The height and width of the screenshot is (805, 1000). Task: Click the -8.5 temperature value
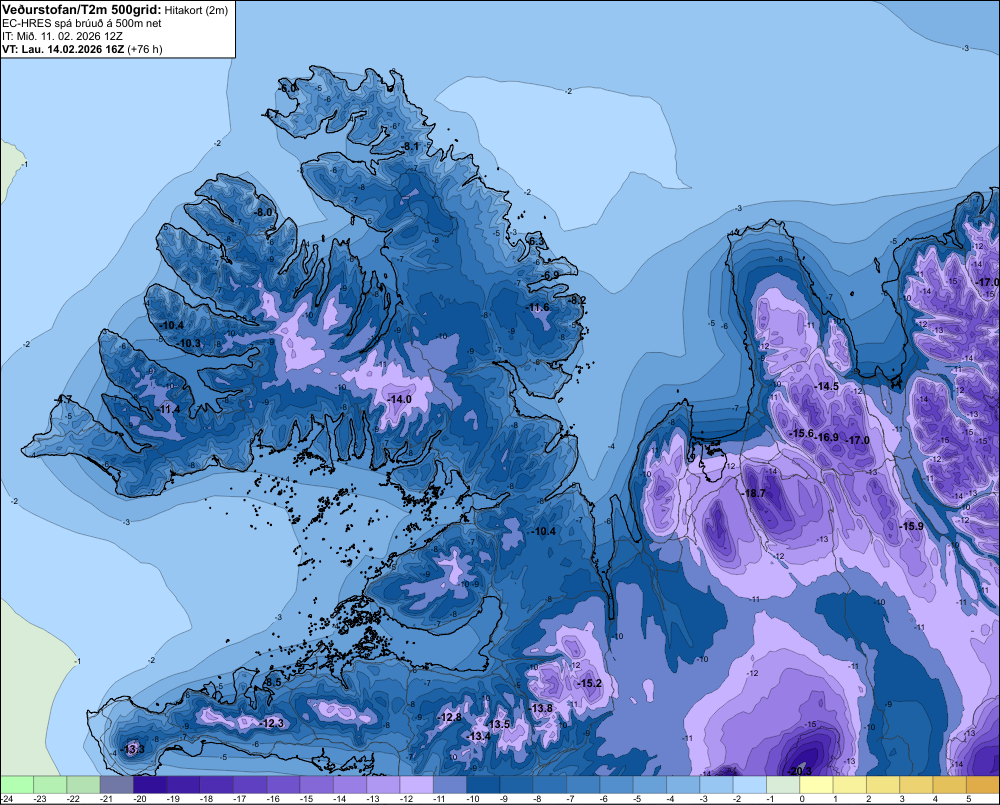[x=273, y=682]
